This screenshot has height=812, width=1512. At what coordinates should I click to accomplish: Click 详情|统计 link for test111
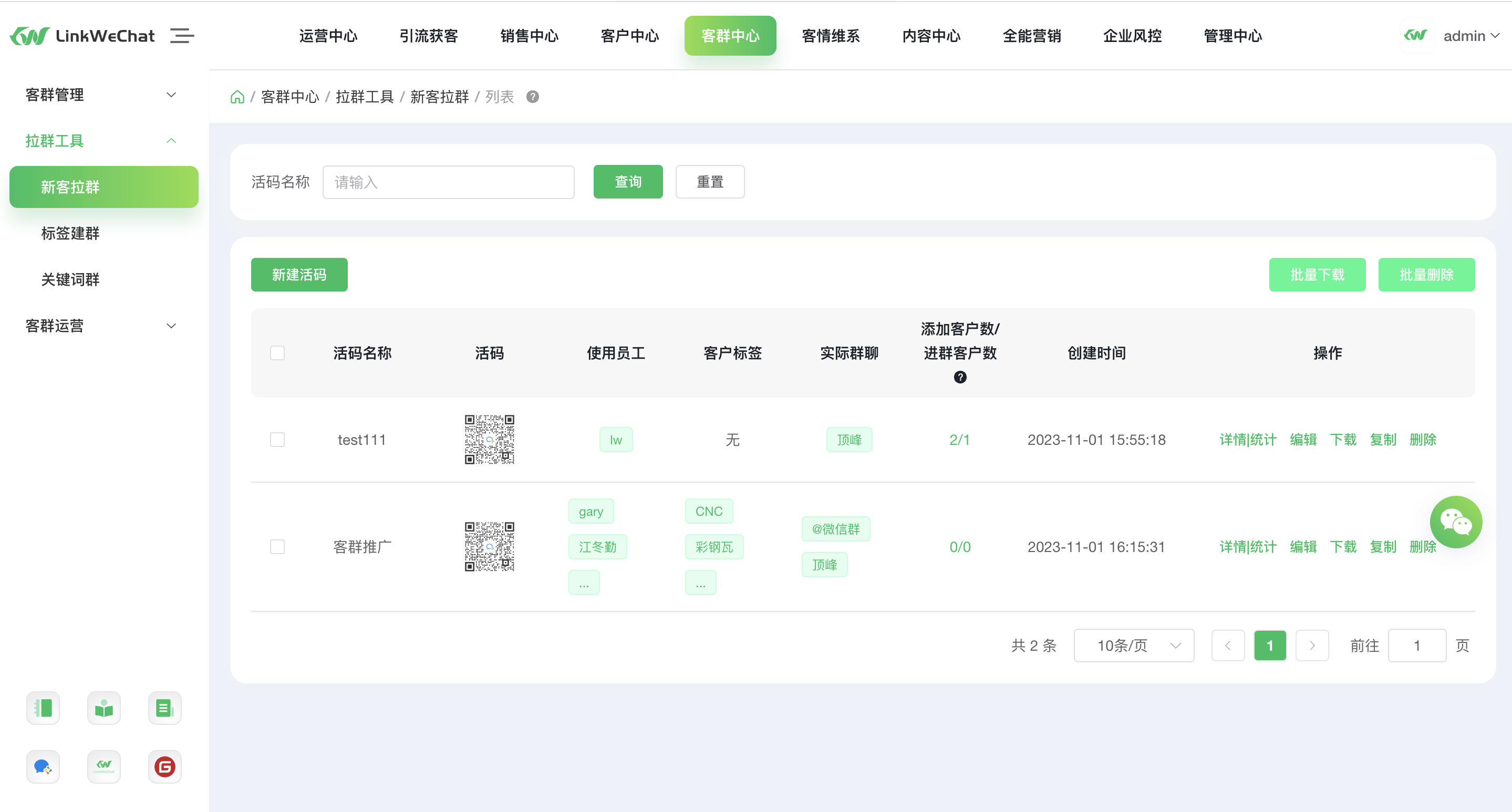(x=1247, y=440)
